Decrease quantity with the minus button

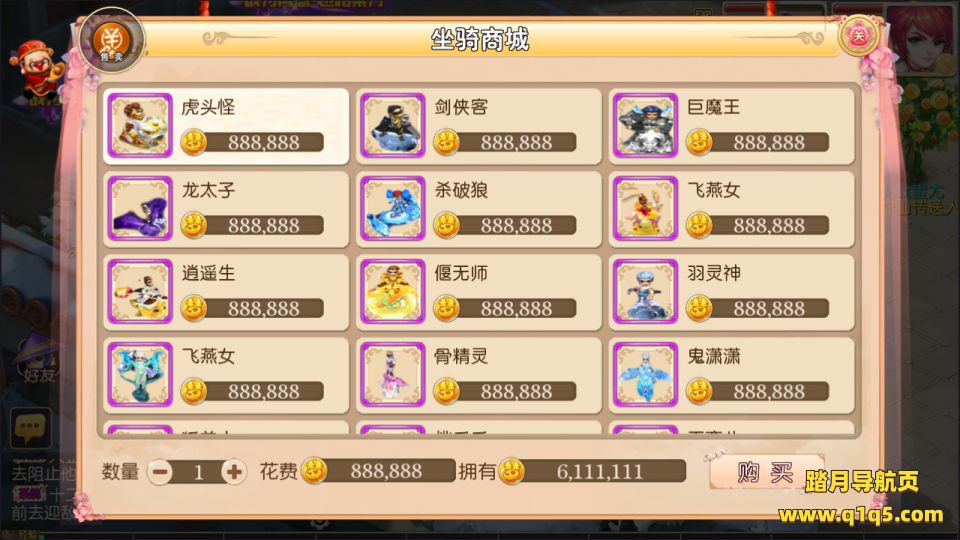pos(160,472)
